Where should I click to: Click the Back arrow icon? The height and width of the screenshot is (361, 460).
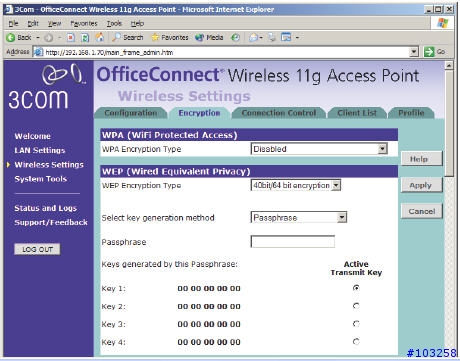[x=11, y=38]
